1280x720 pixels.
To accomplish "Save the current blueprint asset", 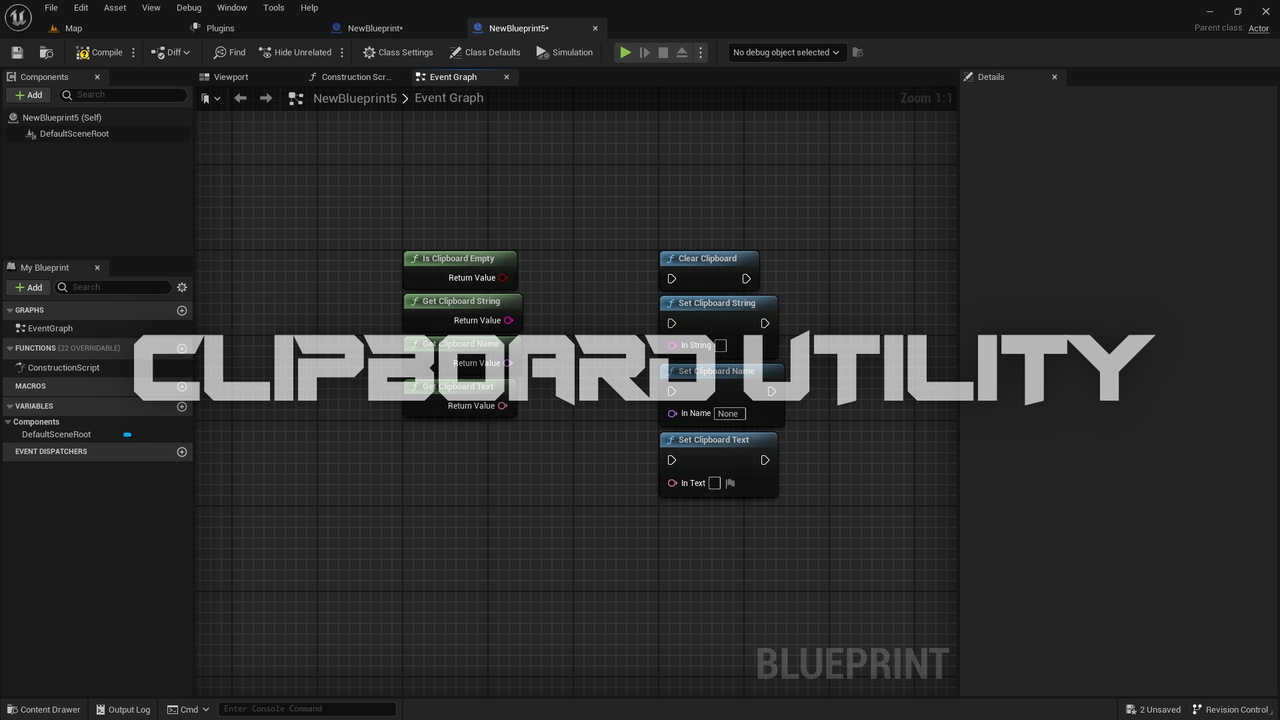I will tap(17, 52).
